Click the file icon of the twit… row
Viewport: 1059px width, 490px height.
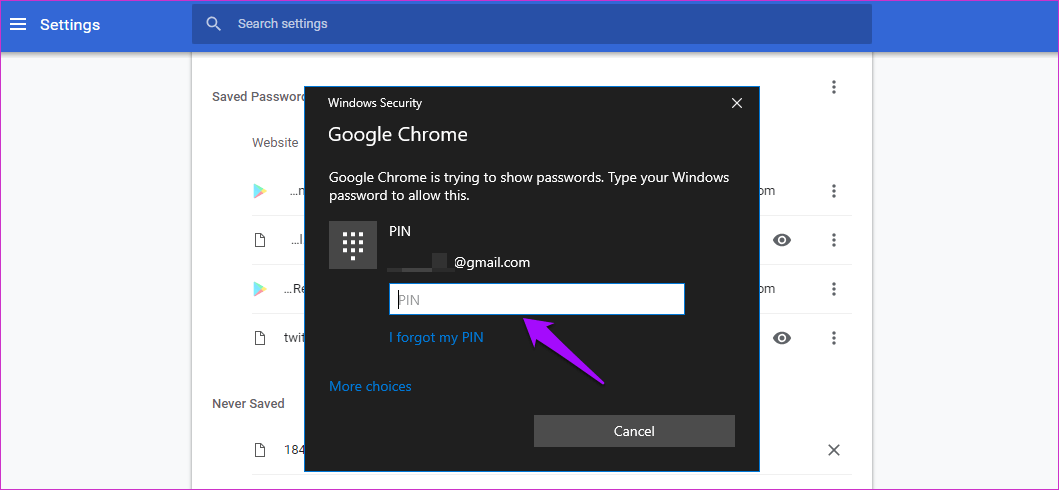click(259, 338)
